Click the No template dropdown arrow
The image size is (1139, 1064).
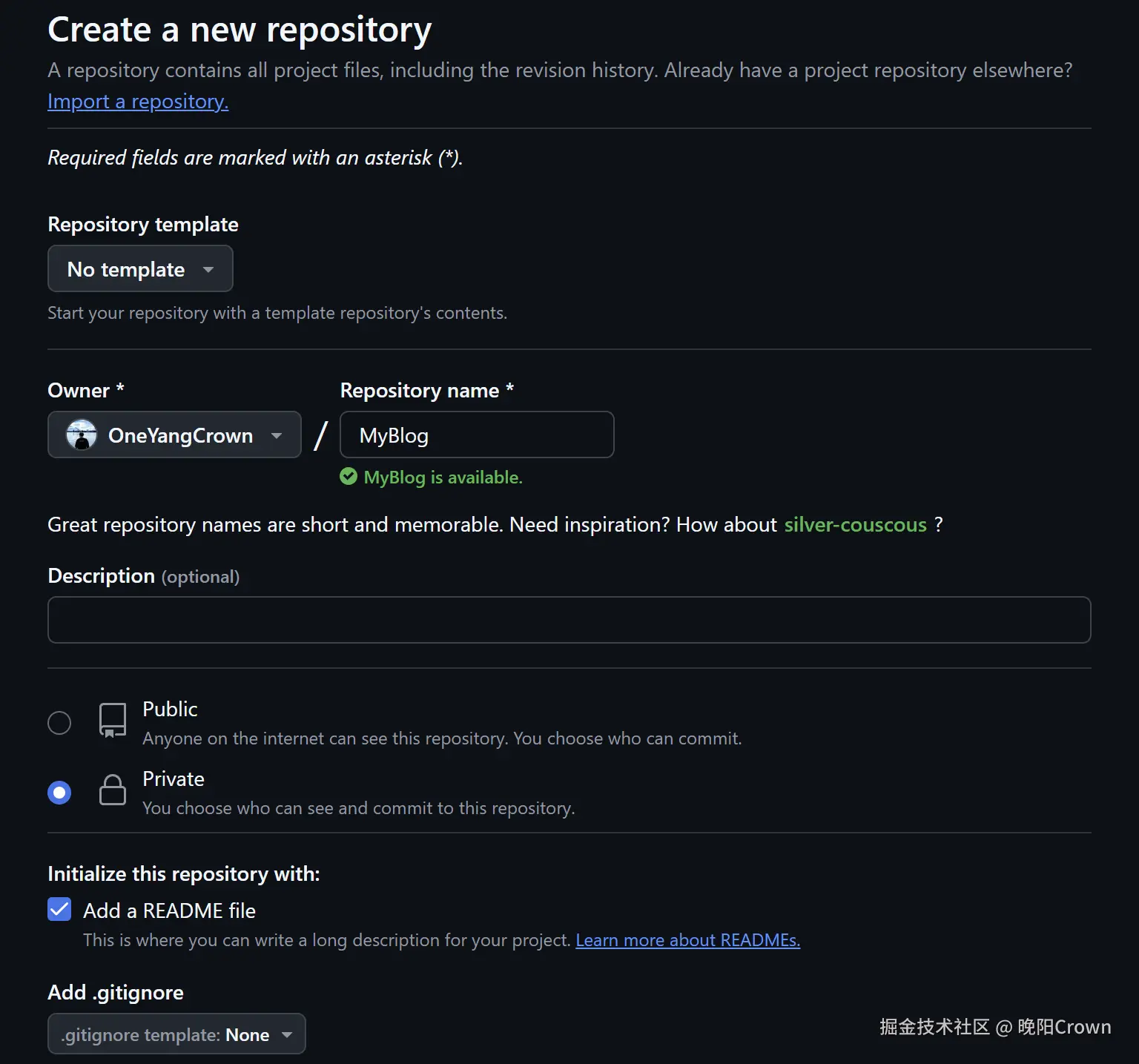click(x=208, y=270)
